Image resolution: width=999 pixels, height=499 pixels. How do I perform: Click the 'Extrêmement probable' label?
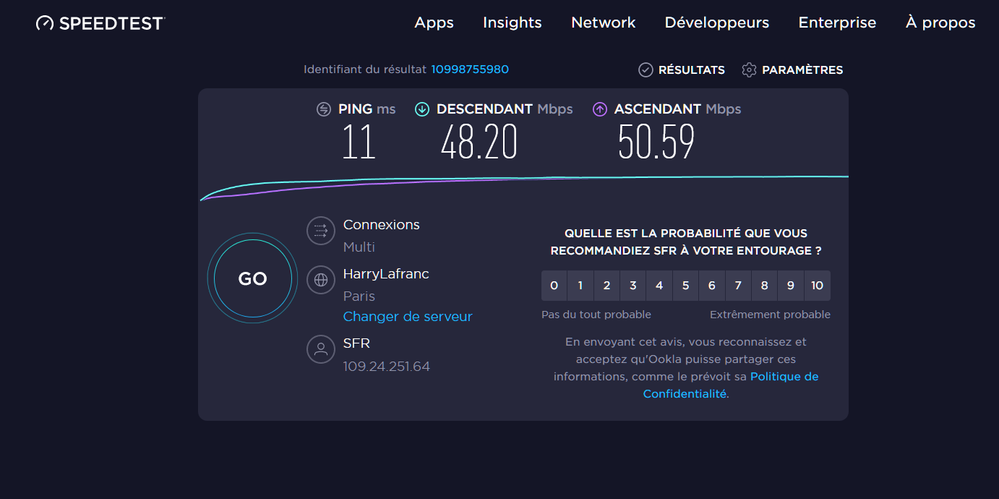click(770, 315)
